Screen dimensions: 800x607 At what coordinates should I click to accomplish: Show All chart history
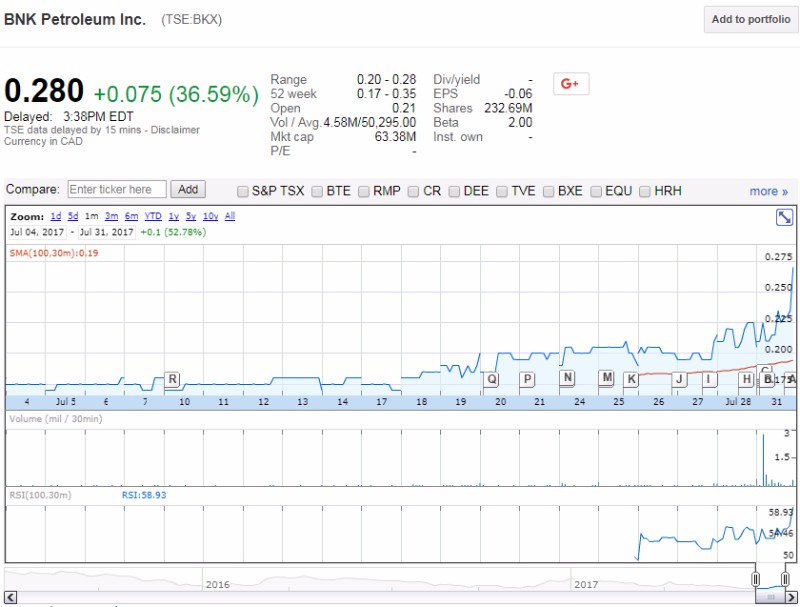(x=230, y=216)
